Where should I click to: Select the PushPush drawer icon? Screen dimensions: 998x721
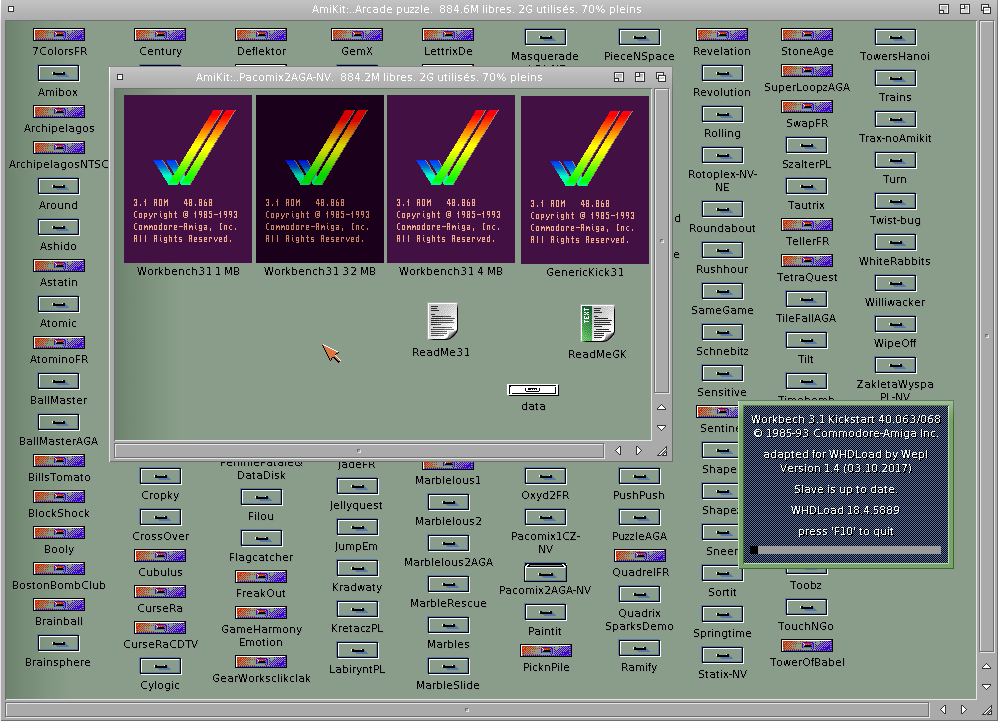coord(639,477)
